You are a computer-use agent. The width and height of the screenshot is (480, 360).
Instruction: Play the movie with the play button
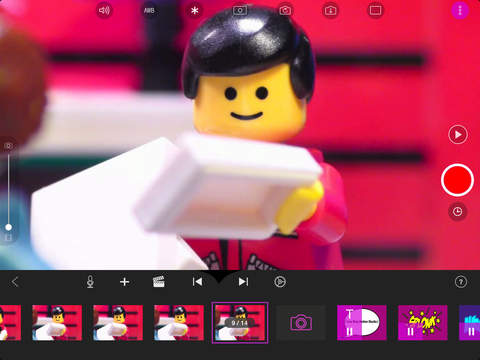[x=458, y=135]
